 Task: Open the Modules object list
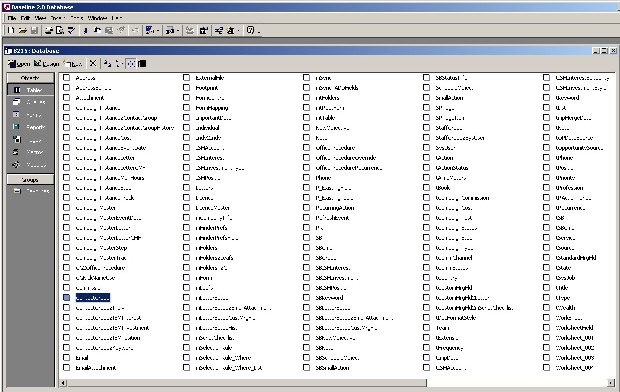(x=30, y=165)
